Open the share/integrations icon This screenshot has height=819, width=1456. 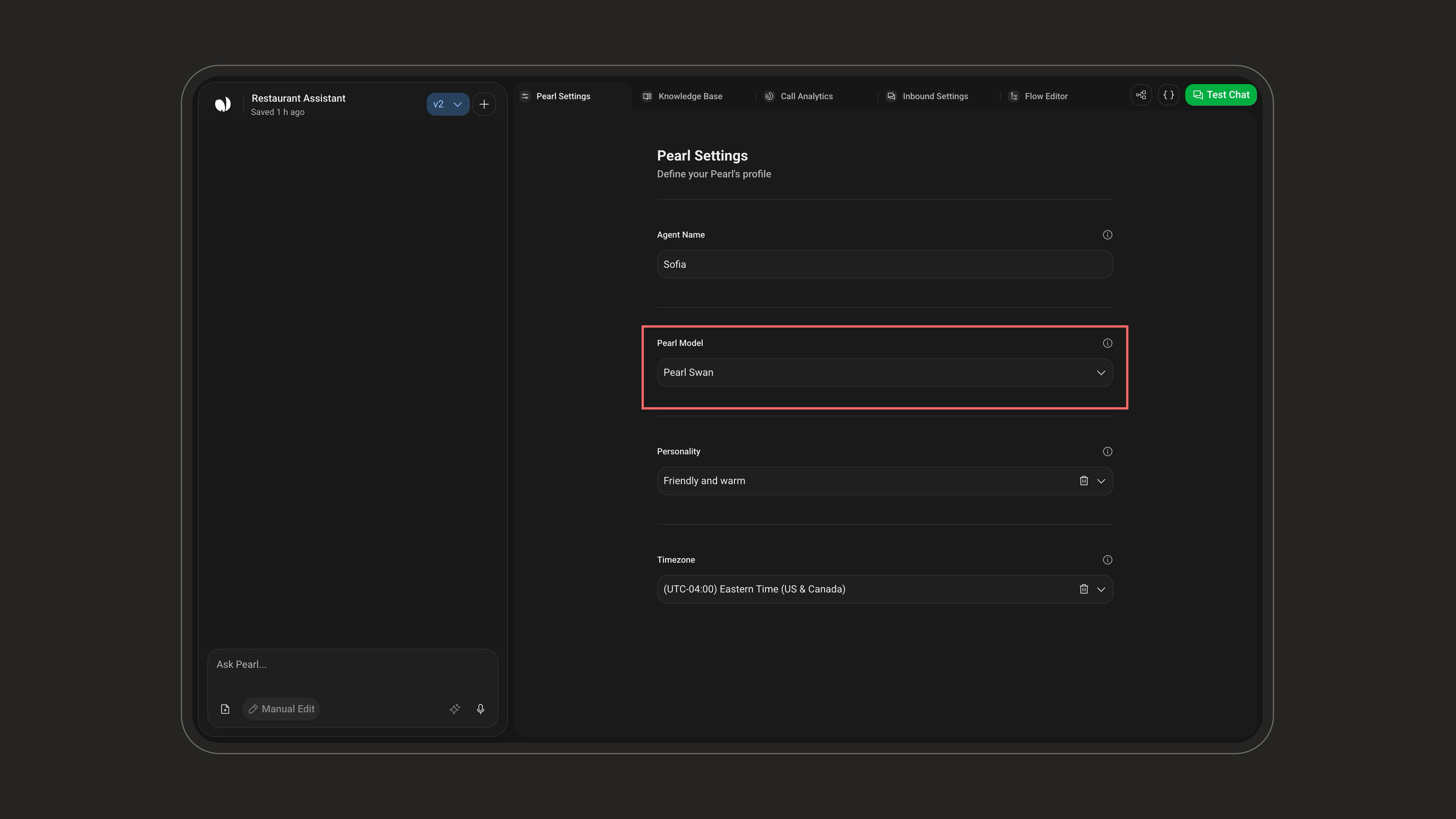pos(1141,95)
